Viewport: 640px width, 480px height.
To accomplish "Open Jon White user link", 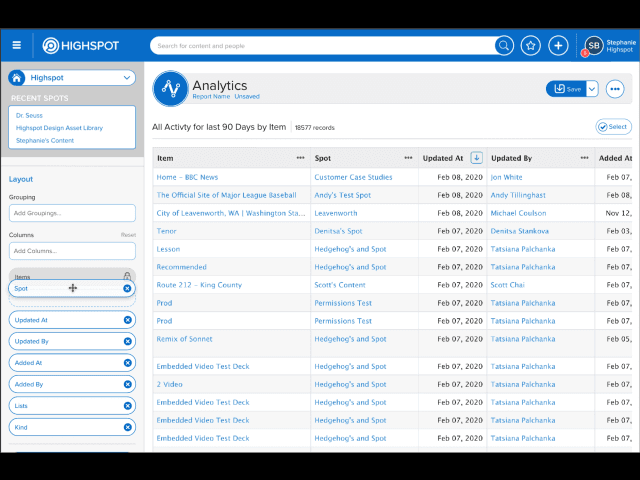I will coord(506,177).
